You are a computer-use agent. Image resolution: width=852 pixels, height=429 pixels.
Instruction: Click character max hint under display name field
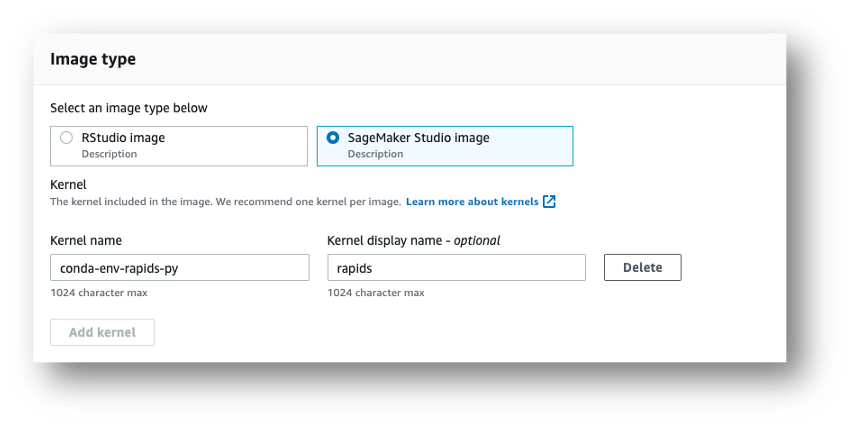(x=376, y=293)
